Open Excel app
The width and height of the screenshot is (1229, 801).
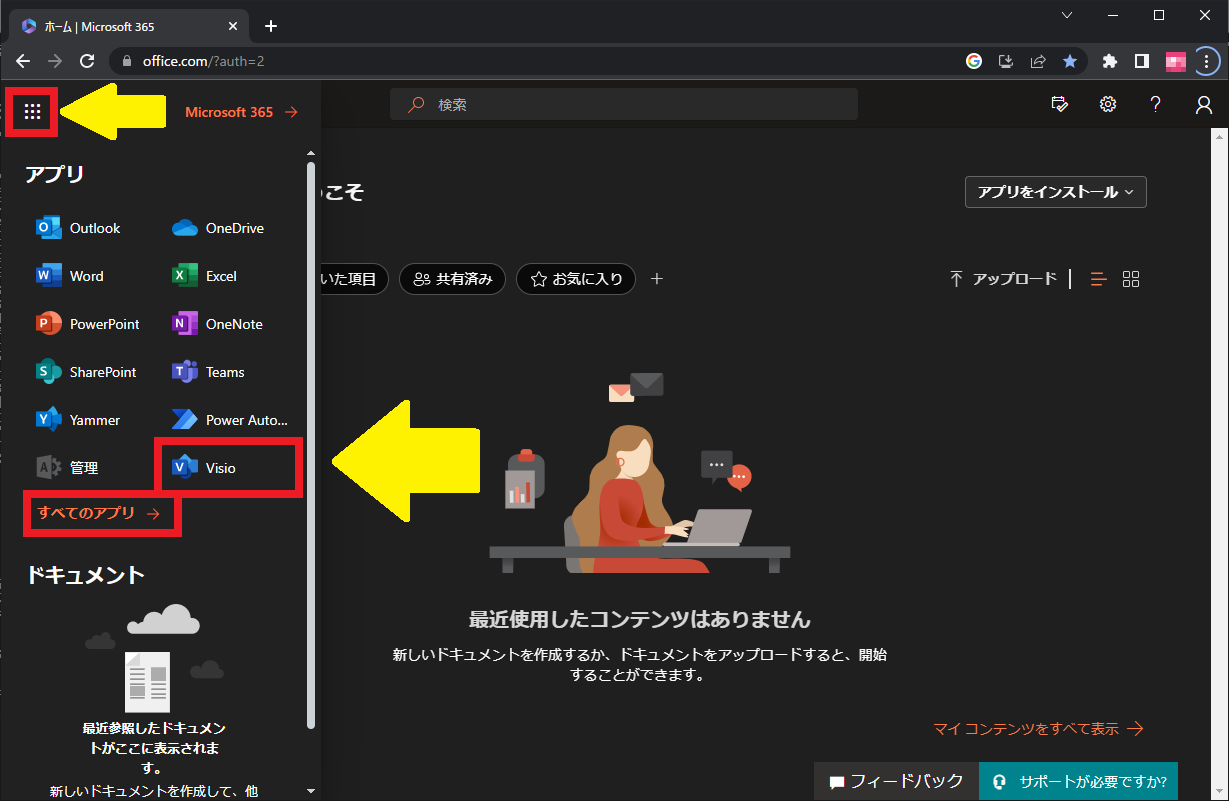point(205,276)
